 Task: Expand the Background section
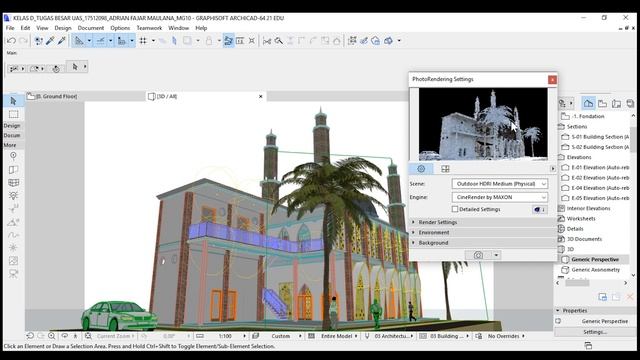tap(482, 242)
